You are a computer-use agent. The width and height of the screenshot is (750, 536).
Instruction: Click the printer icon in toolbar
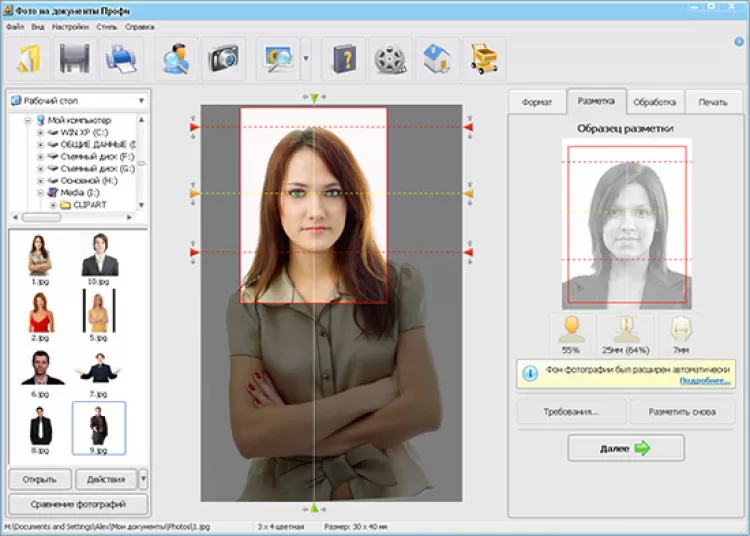[121, 60]
